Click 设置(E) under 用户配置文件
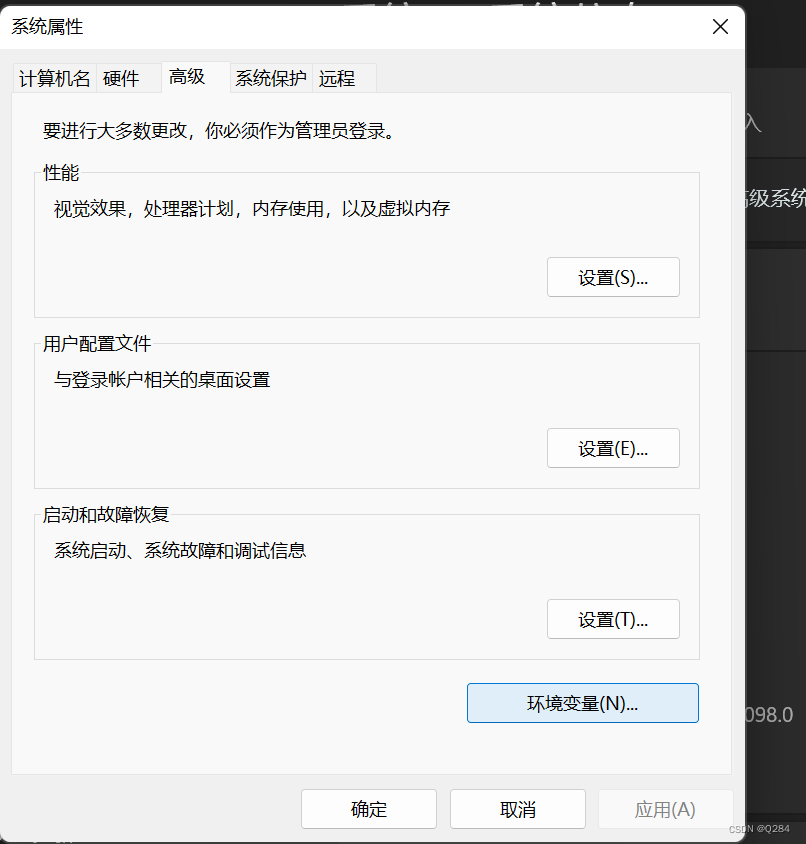The width and height of the screenshot is (806, 844). tap(613, 448)
